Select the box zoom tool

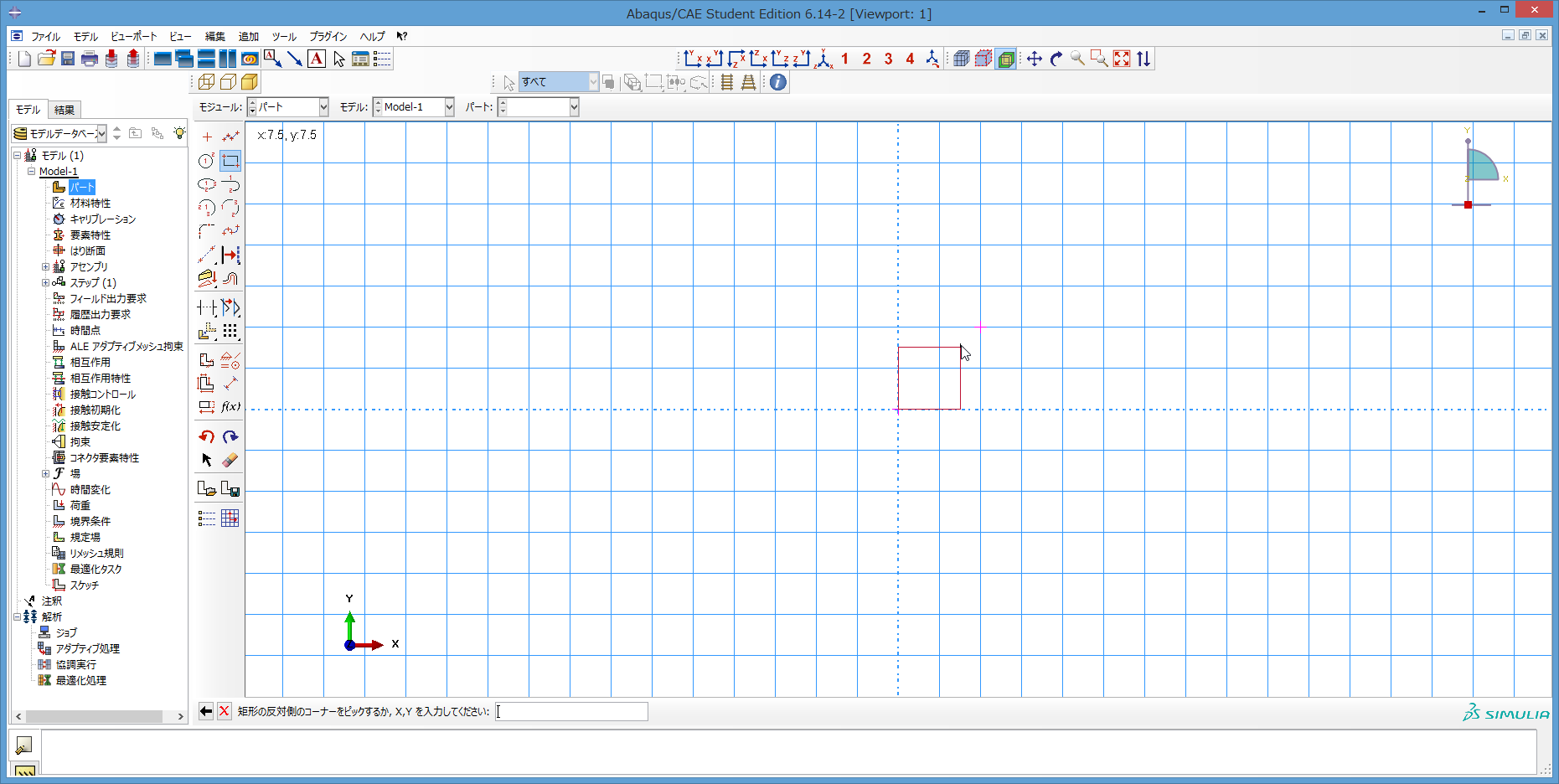click(1100, 59)
